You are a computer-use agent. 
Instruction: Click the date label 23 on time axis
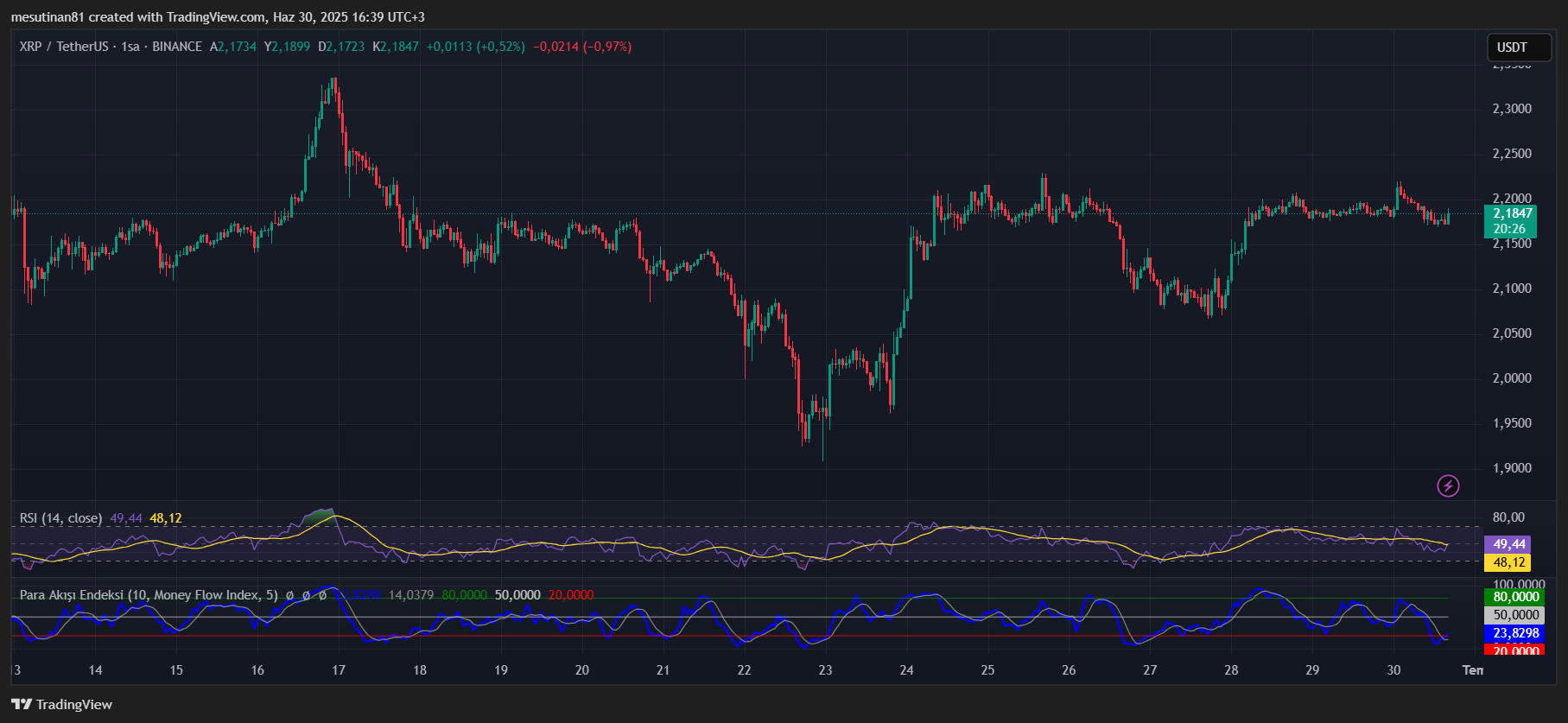point(826,670)
